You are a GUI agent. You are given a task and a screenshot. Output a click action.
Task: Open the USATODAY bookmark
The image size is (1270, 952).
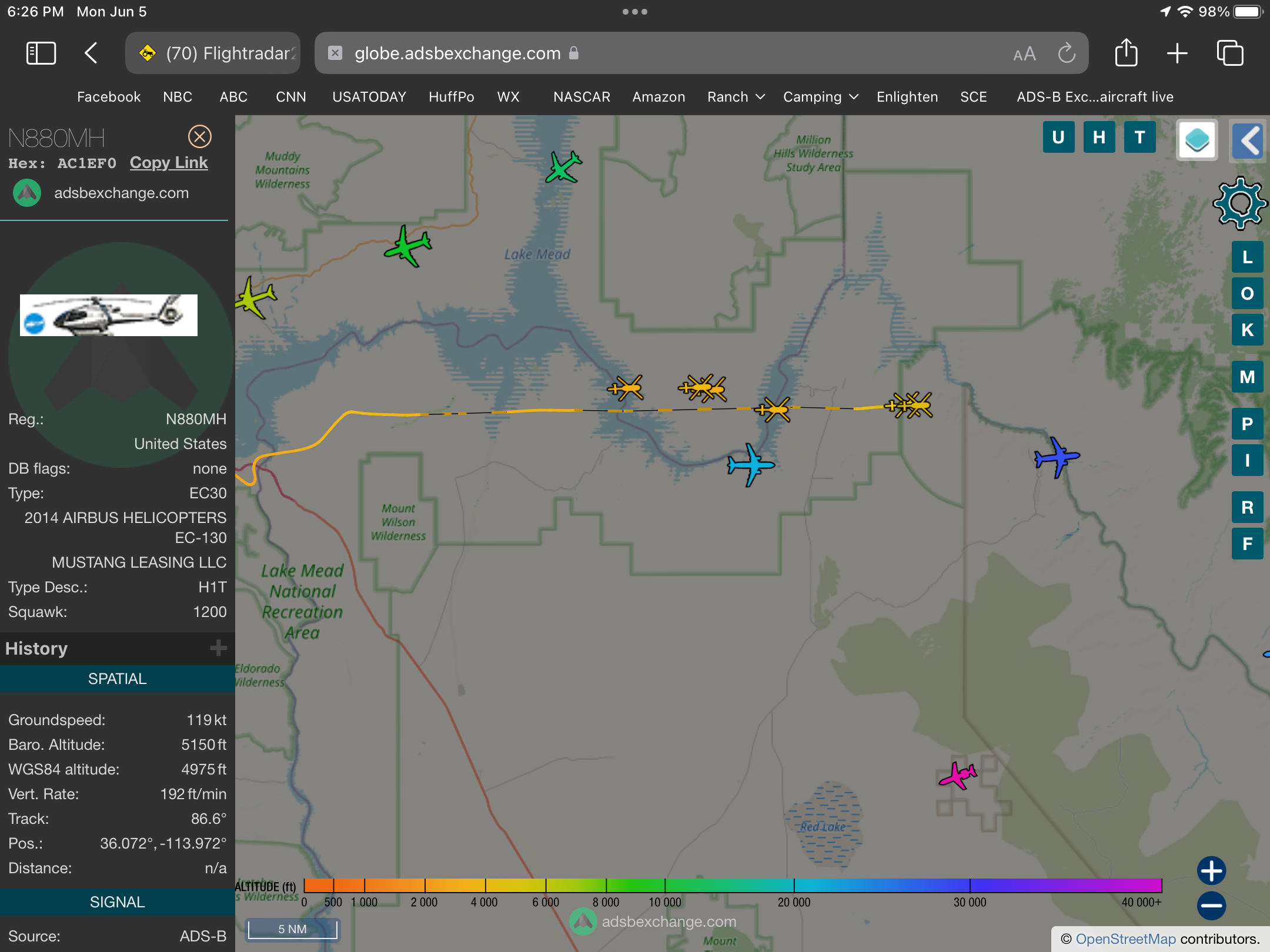click(x=369, y=97)
